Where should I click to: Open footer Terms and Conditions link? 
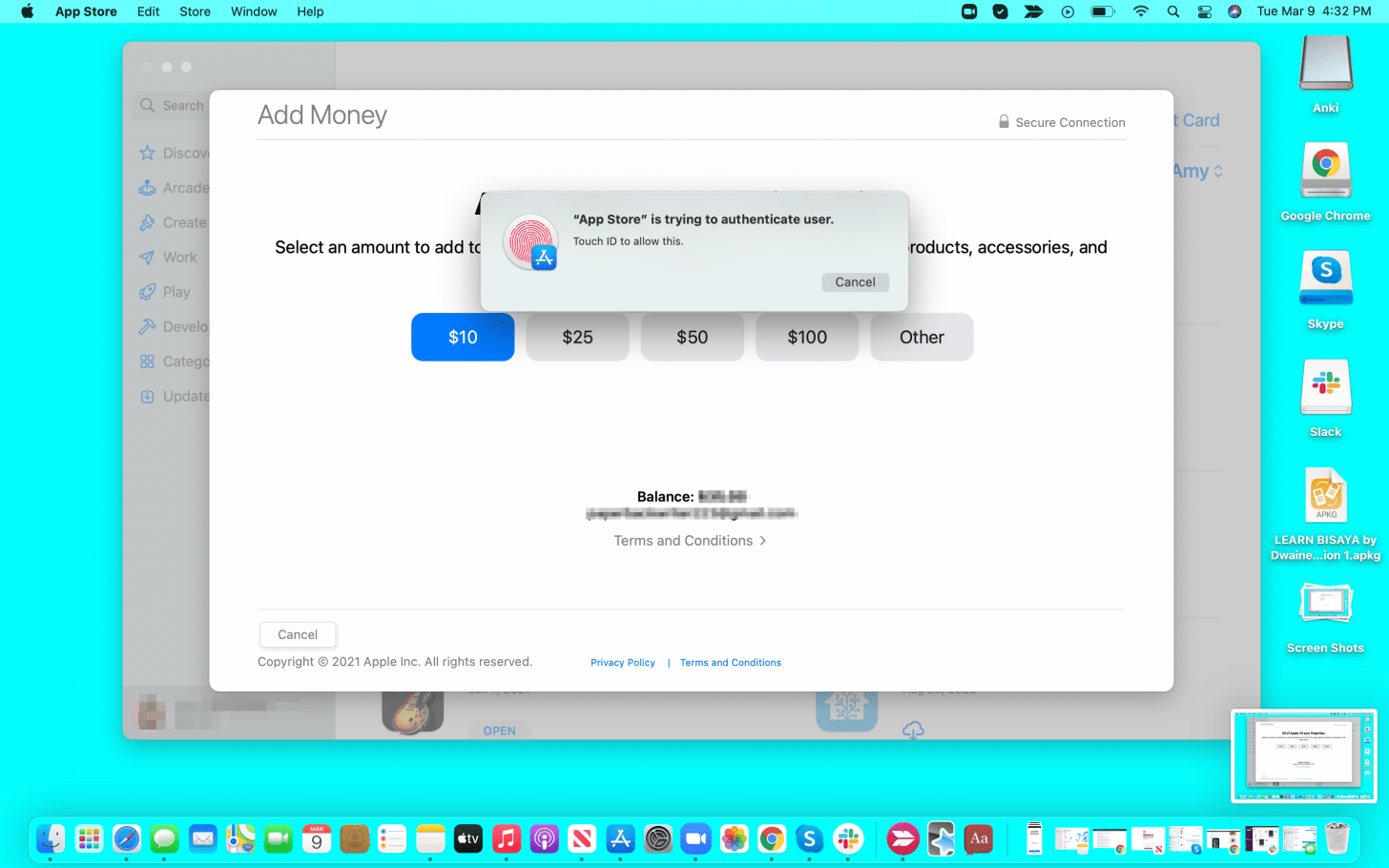[x=730, y=663]
